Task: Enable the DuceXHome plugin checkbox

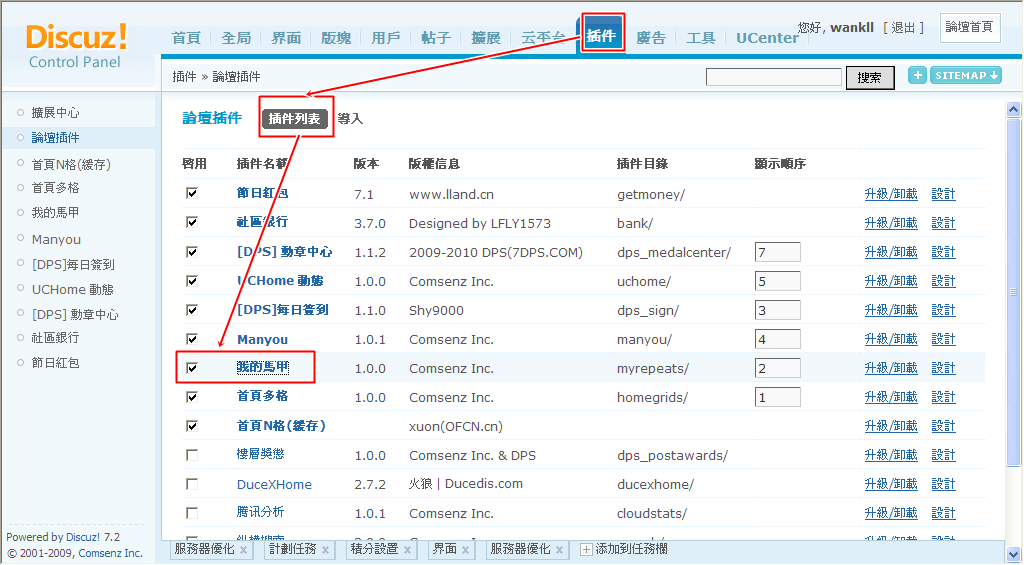Action: click(192, 484)
